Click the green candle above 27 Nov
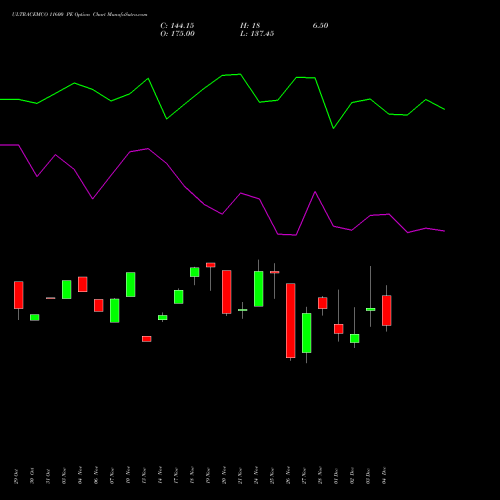The width and height of the screenshot is (500, 500). tap(307, 333)
